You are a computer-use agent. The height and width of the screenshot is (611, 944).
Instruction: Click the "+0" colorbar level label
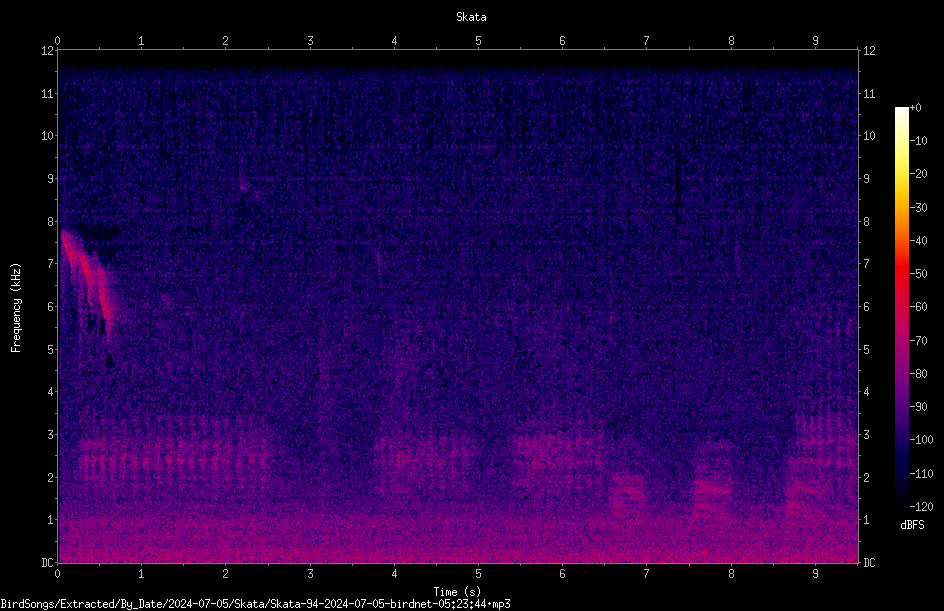(x=915, y=108)
